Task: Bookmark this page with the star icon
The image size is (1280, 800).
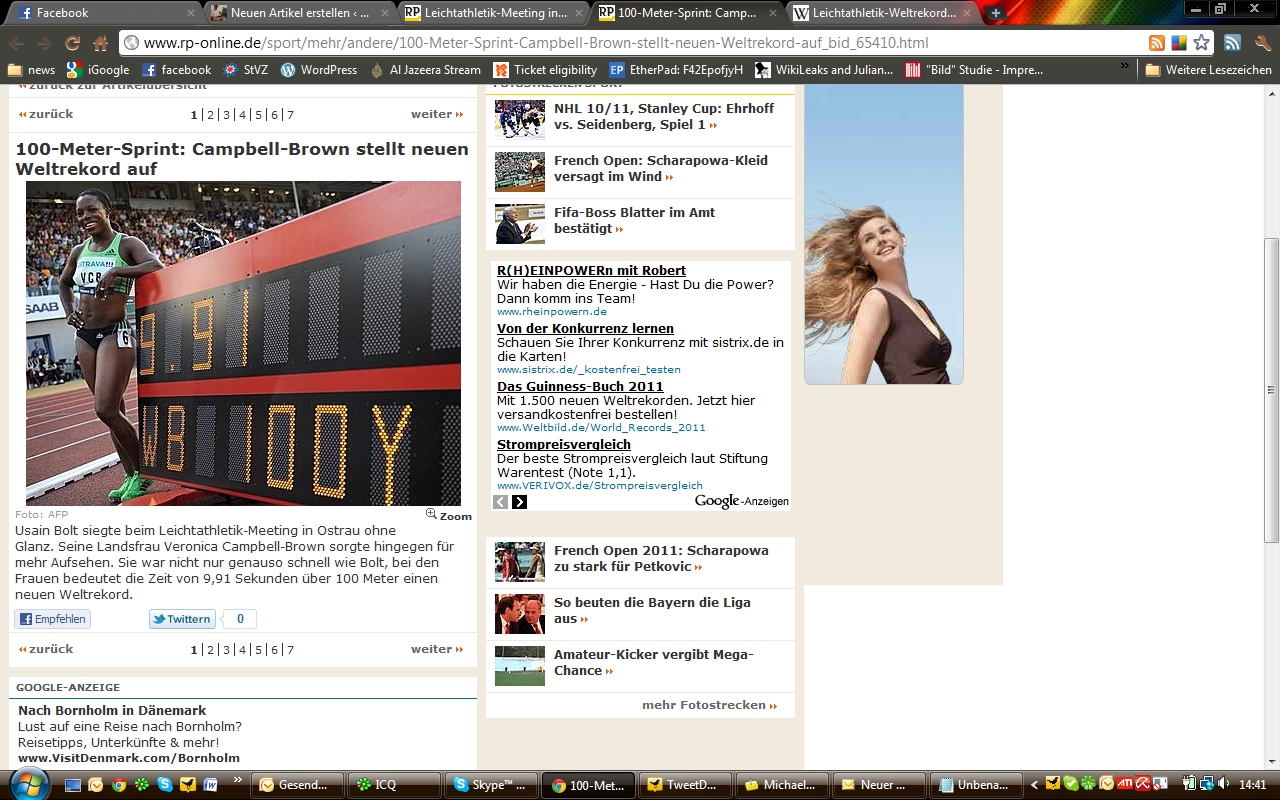Action: (1201, 43)
